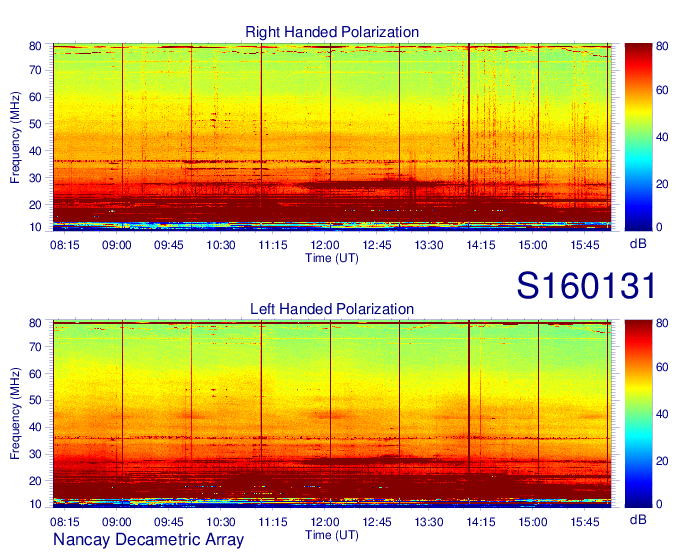Click the 80 dB tick on upper color bar
Viewport: 680px width, 552px height.
[662, 46]
